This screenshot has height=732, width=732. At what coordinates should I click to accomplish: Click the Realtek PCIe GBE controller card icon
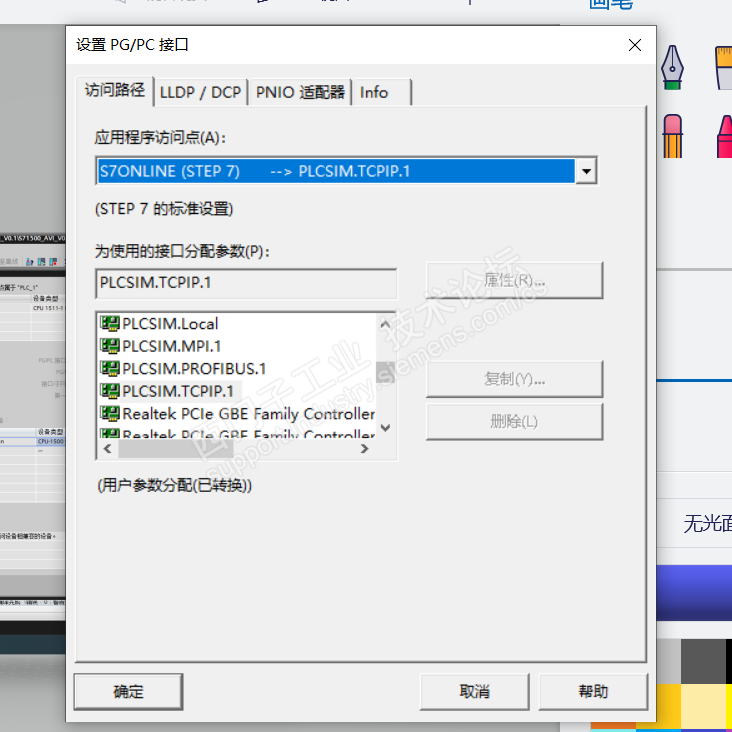[x=110, y=413]
